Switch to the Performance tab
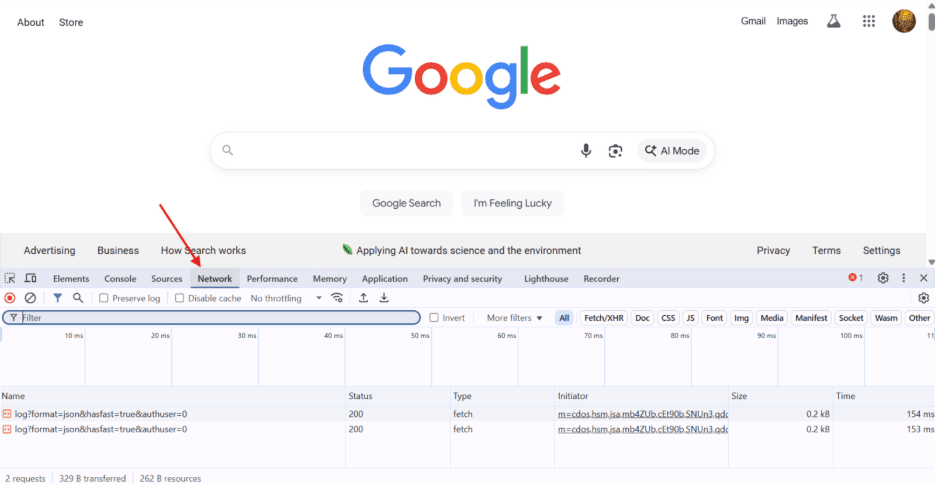The width and height of the screenshot is (936, 484). click(x=272, y=279)
